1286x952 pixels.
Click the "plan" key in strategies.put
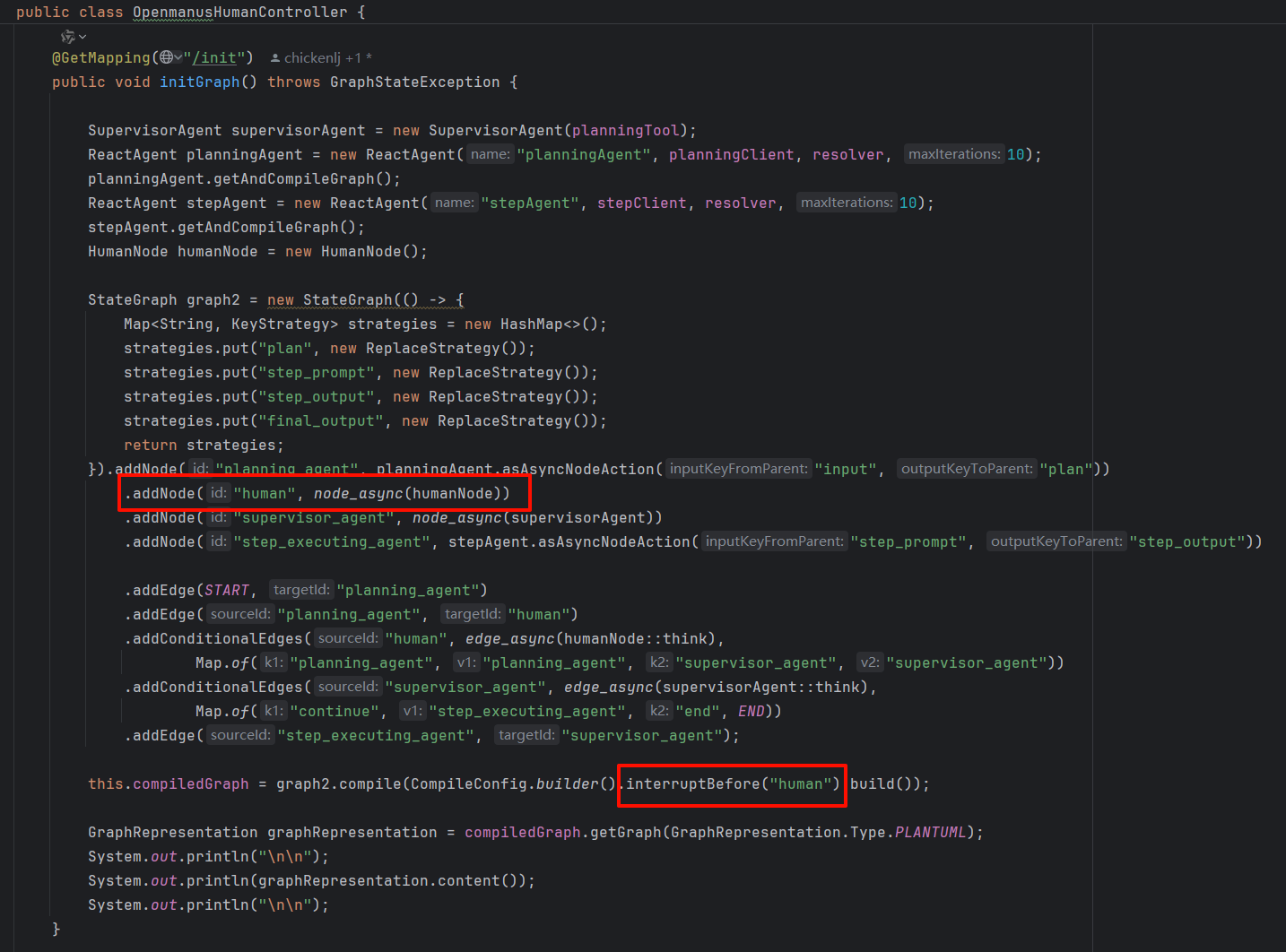click(284, 348)
